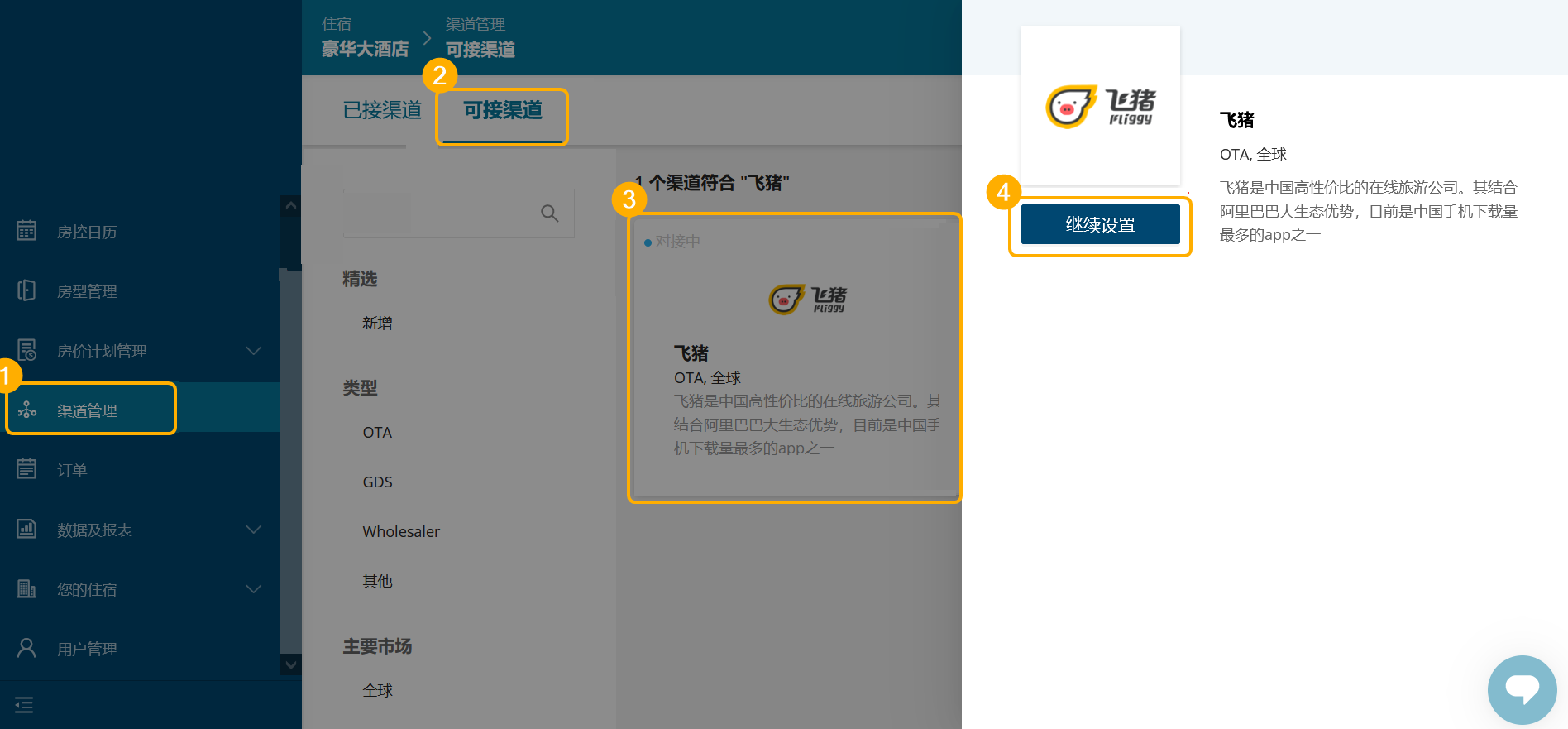Click the breadcrumb chevron separator
Screen dimensions: 1568x729
(427, 38)
